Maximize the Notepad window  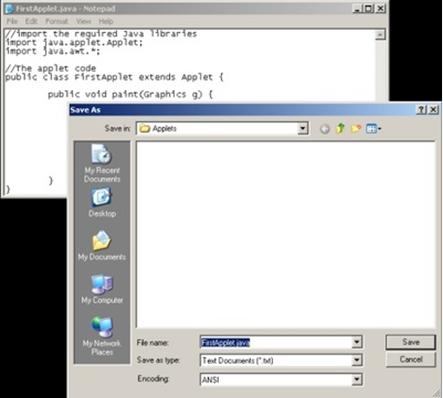click(x=368, y=9)
